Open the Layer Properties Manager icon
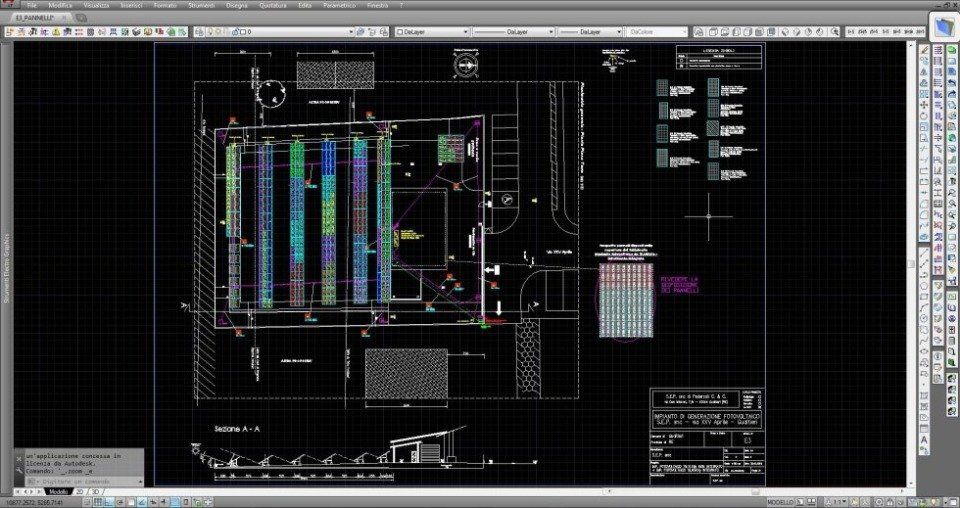This screenshot has width=960, height=508. pos(200,31)
